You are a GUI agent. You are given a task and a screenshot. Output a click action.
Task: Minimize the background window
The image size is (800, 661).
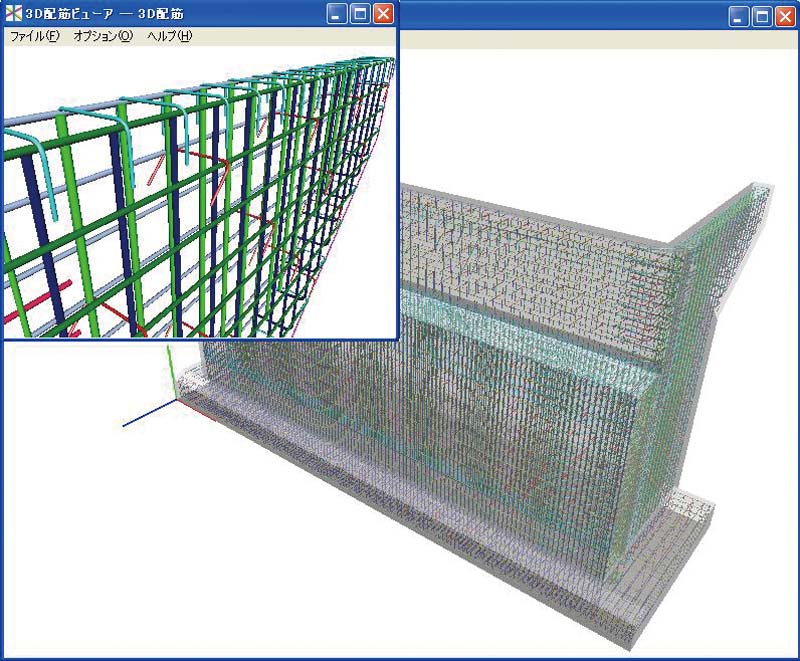pyautogui.click(x=738, y=17)
